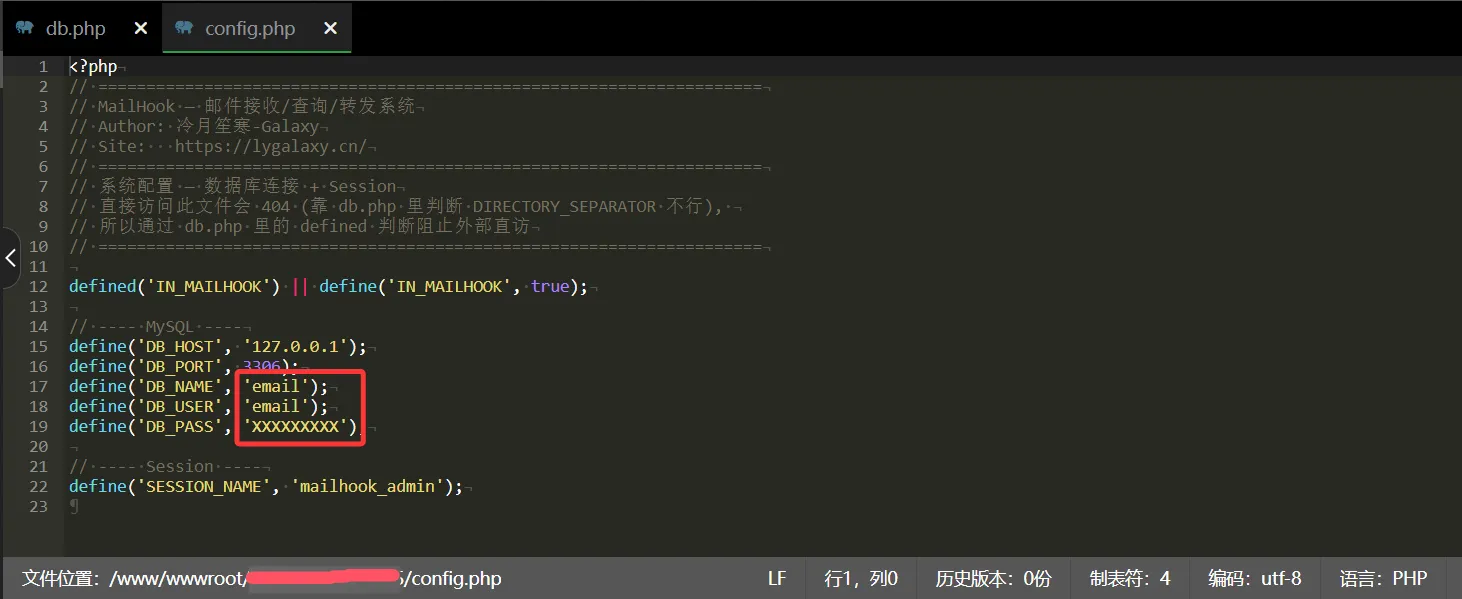Click the defined('IN_MAILHOOK') code line

[x=329, y=286]
